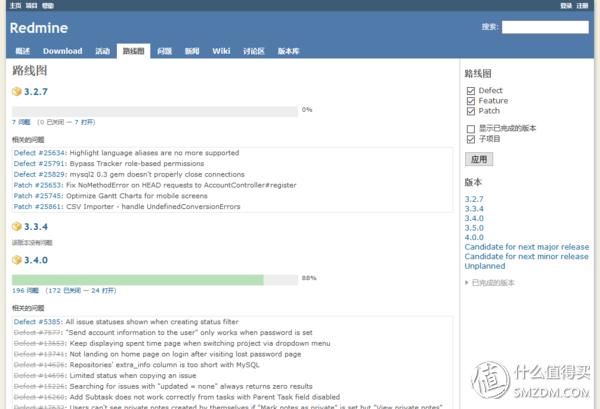Image resolution: width=600 pixels, height=409 pixels.
Task: Click the 3.2.7 progress bar
Action: [155, 111]
